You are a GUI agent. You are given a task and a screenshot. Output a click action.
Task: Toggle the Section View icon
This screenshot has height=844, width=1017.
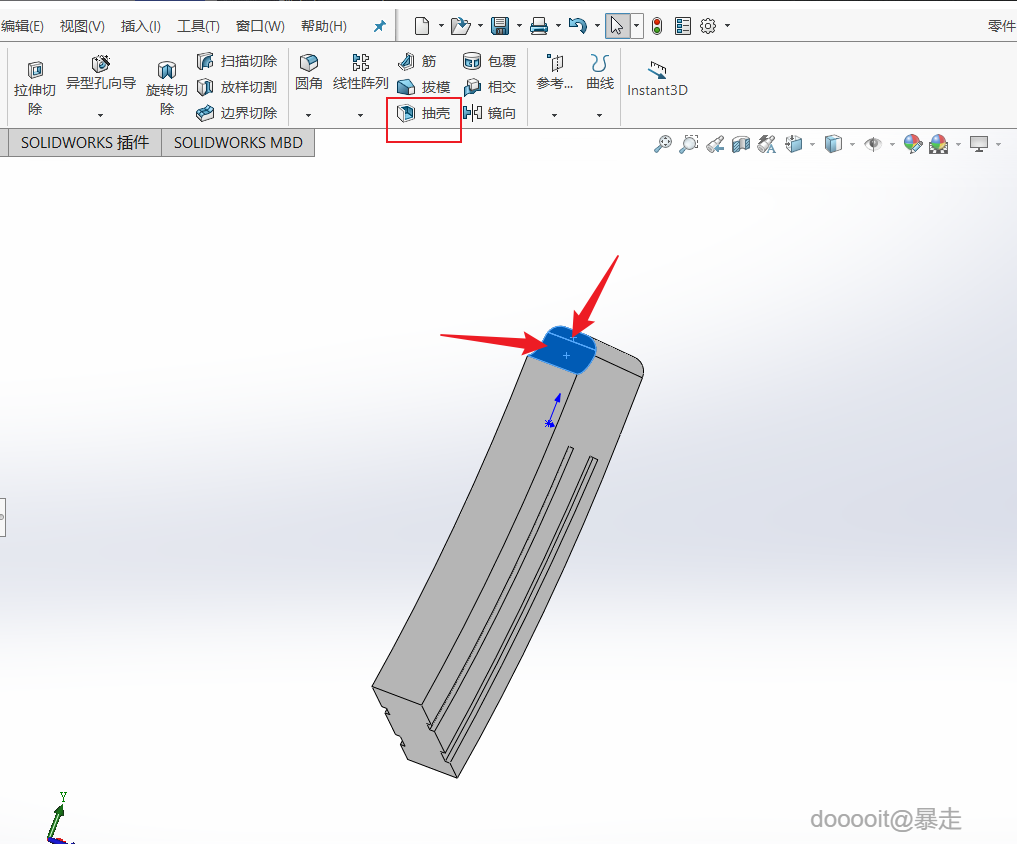741,144
